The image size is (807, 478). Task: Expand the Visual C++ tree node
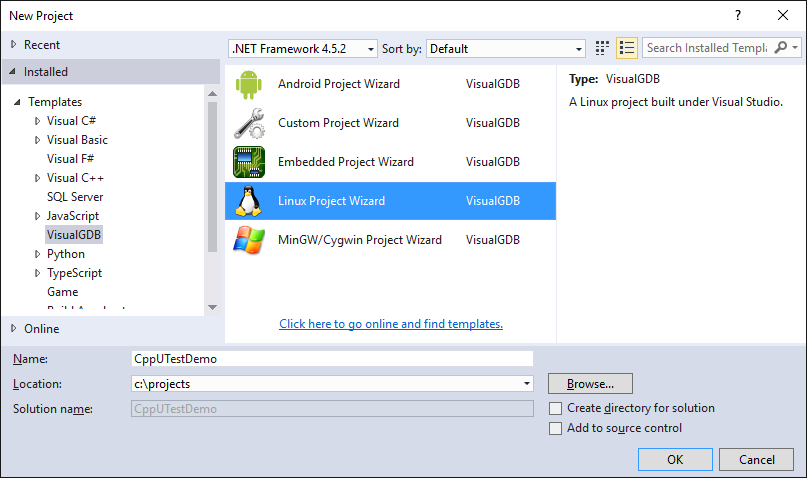(x=37, y=178)
